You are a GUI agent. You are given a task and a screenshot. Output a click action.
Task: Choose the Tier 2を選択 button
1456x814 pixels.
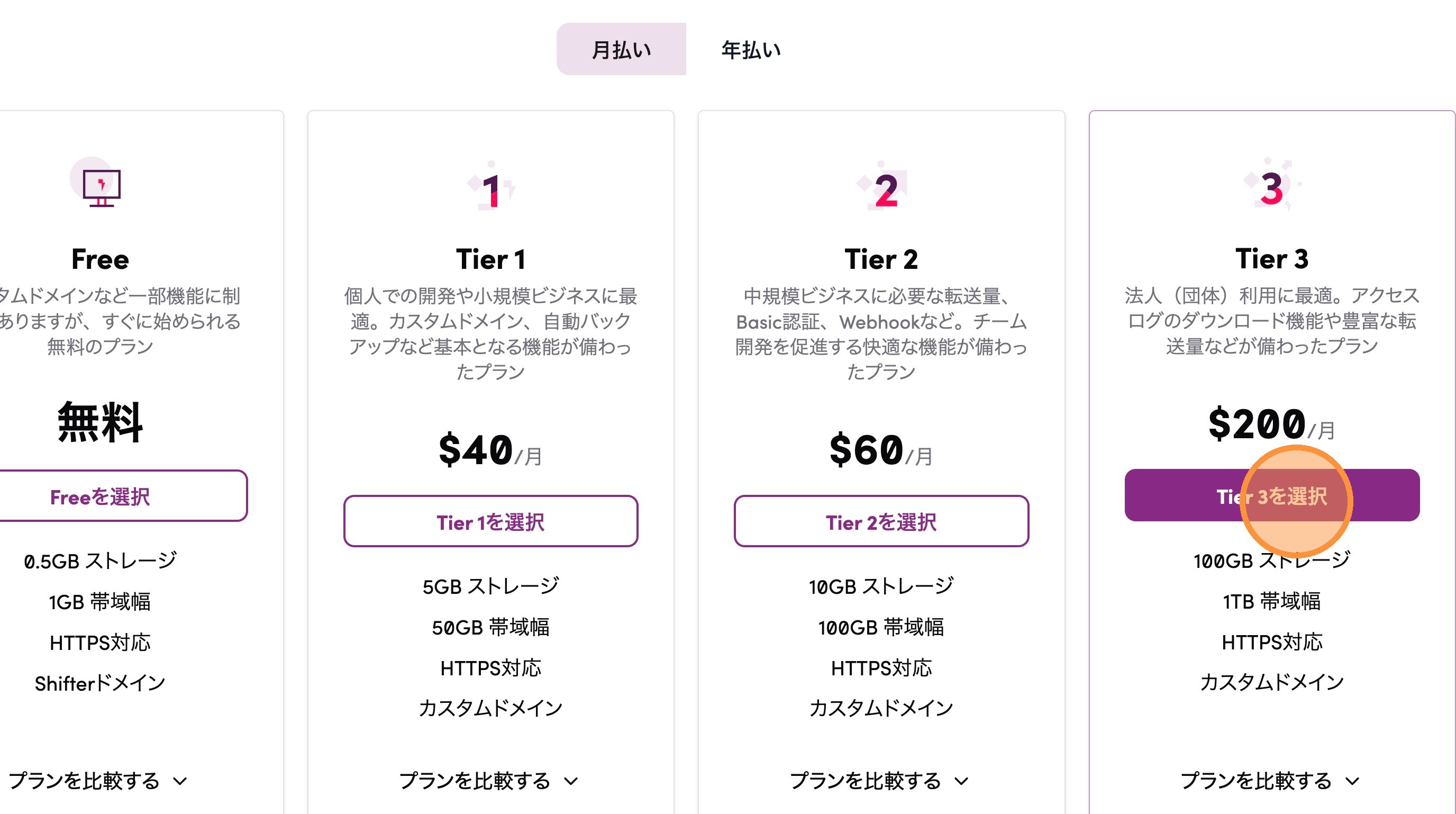[880, 521]
